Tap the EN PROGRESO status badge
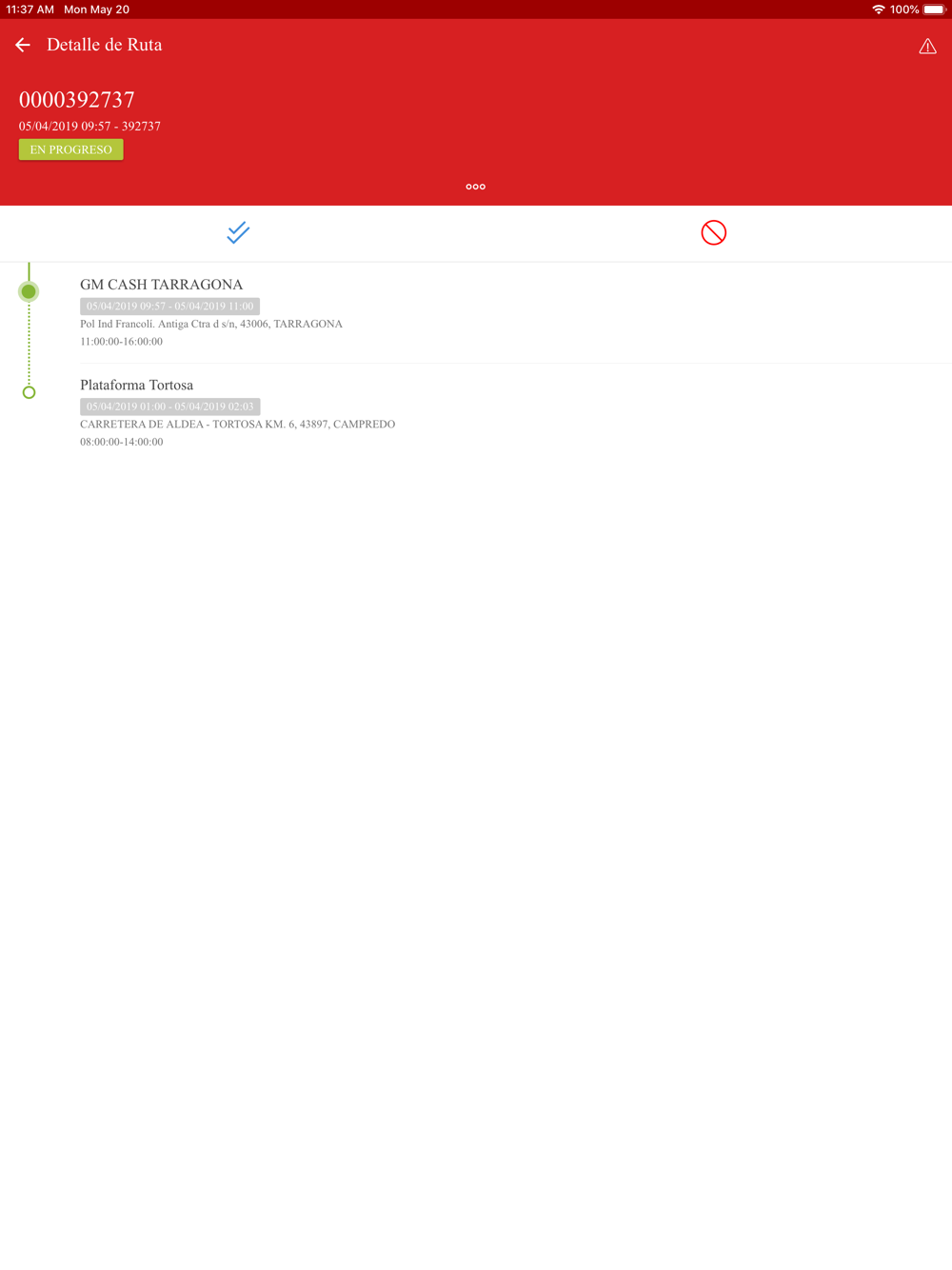 tap(71, 149)
